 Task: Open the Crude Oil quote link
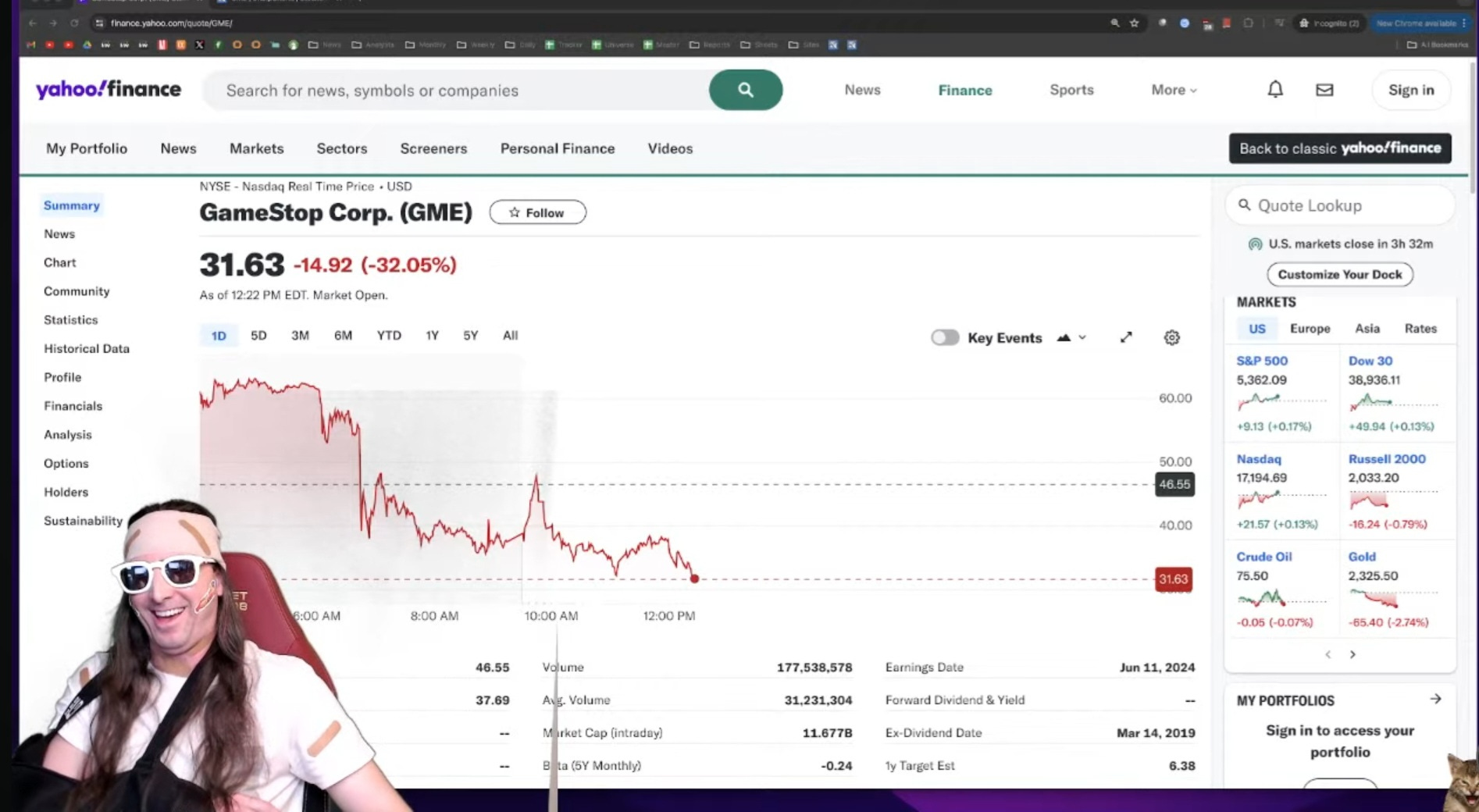1264,556
